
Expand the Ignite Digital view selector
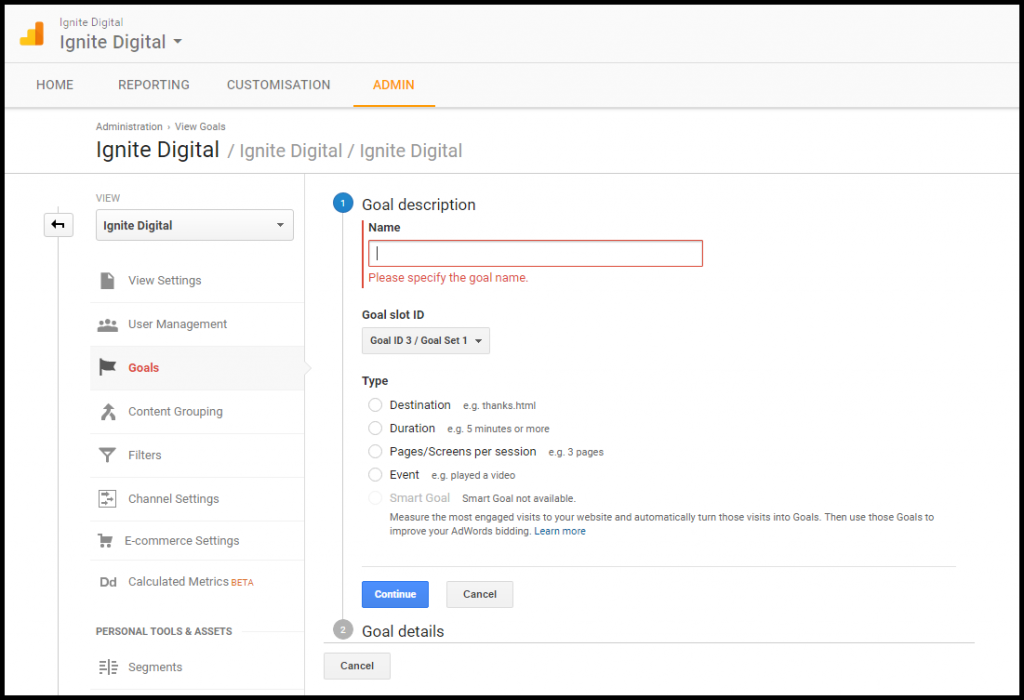click(194, 226)
